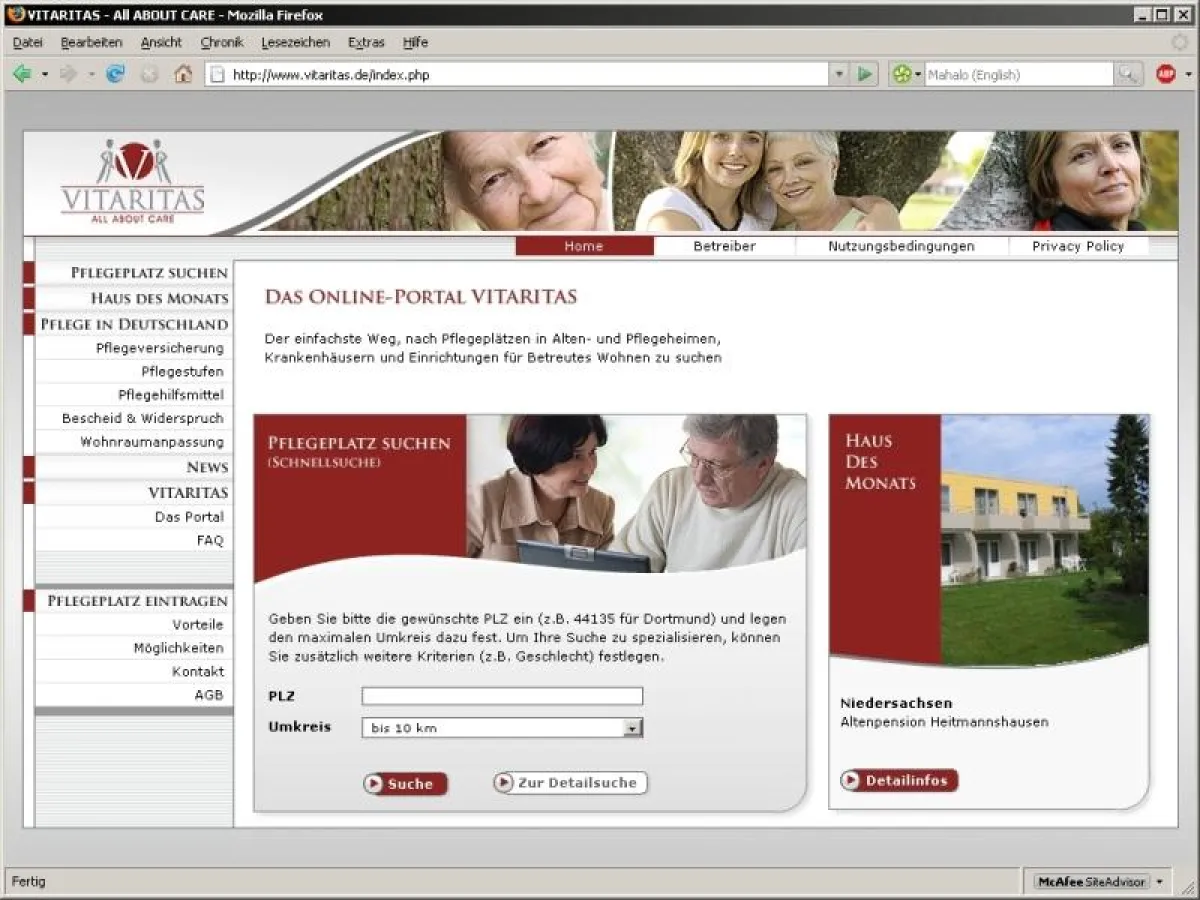Click the green Go arrow beside the address bar
Screen dimensions: 1200x900
point(862,73)
